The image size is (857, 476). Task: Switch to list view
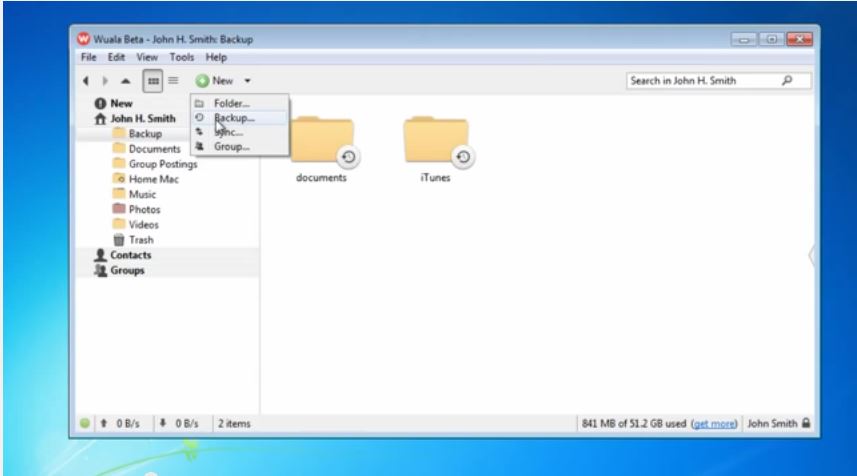point(173,81)
